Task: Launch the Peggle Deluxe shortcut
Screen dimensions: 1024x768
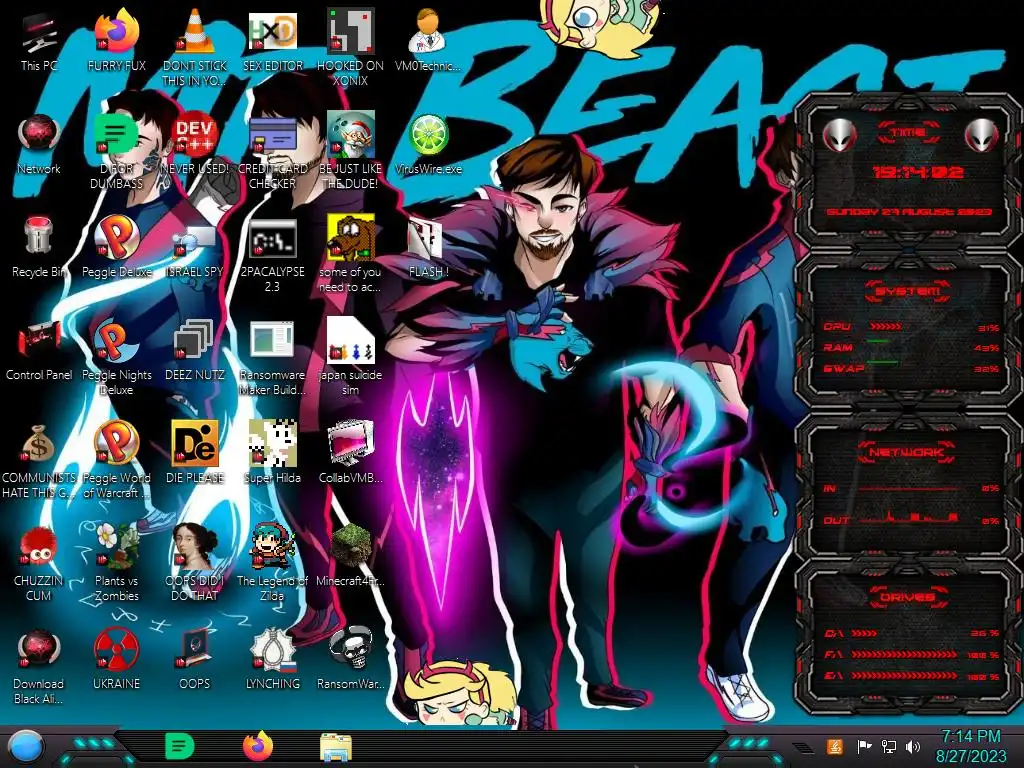Action: (116, 247)
